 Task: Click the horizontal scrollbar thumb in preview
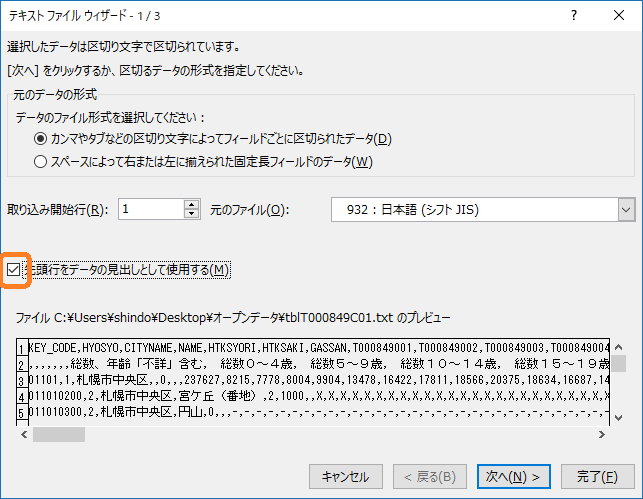pyautogui.click(x=58, y=434)
